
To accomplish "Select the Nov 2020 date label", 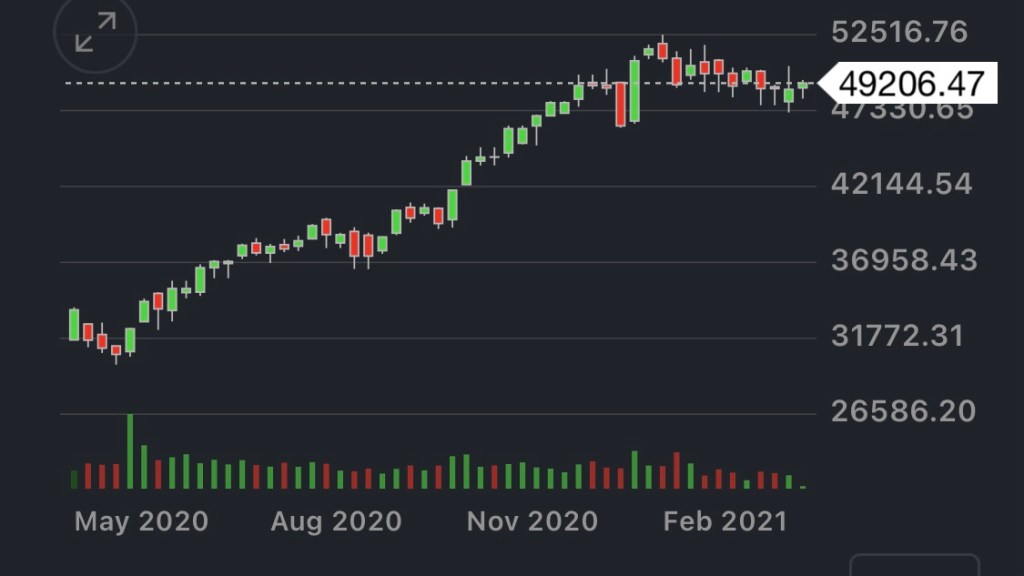I will [531, 521].
